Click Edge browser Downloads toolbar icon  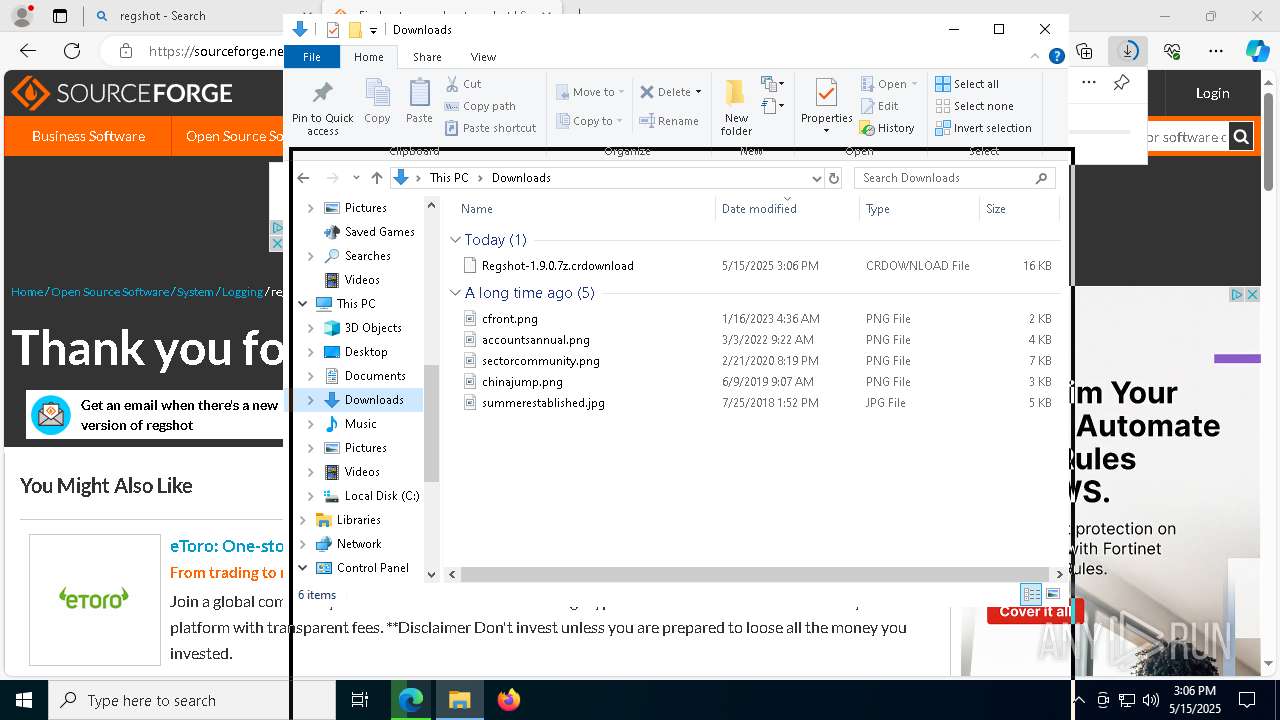point(1128,51)
